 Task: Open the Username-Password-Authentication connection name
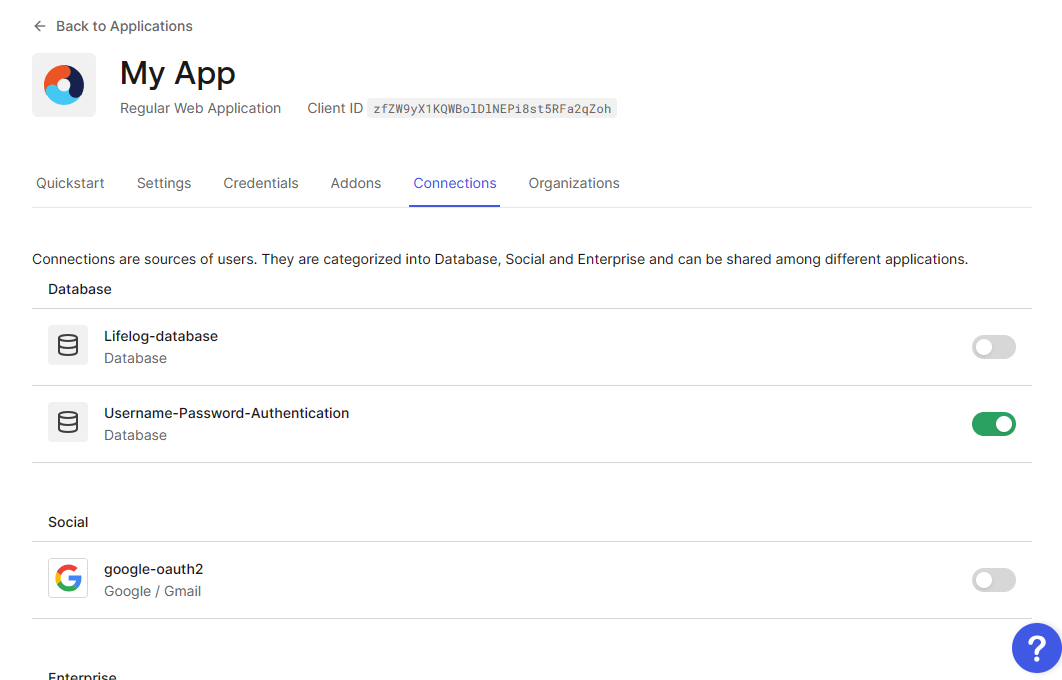point(226,413)
